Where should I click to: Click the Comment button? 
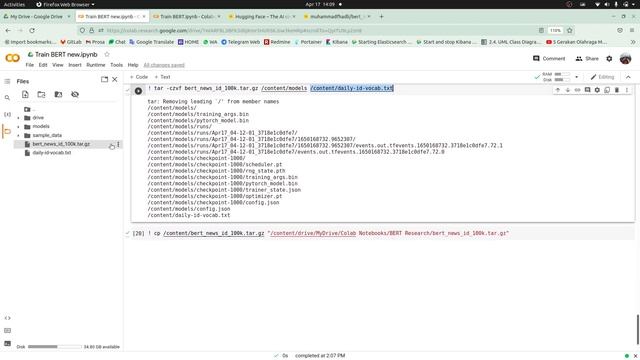point(549,59)
